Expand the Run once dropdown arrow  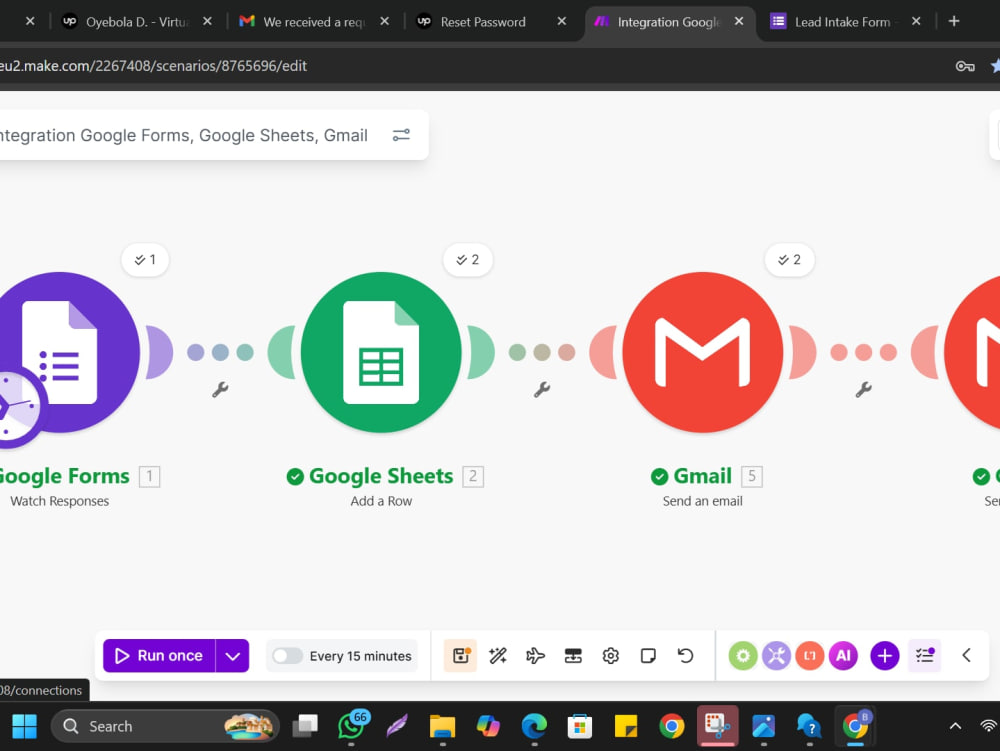[x=232, y=656]
